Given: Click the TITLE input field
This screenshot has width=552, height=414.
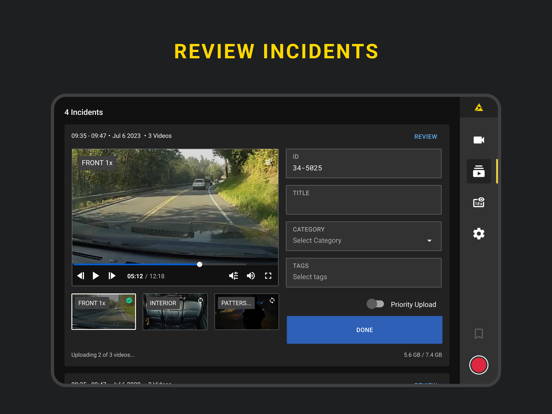Looking at the screenshot, I should pos(364,200).
